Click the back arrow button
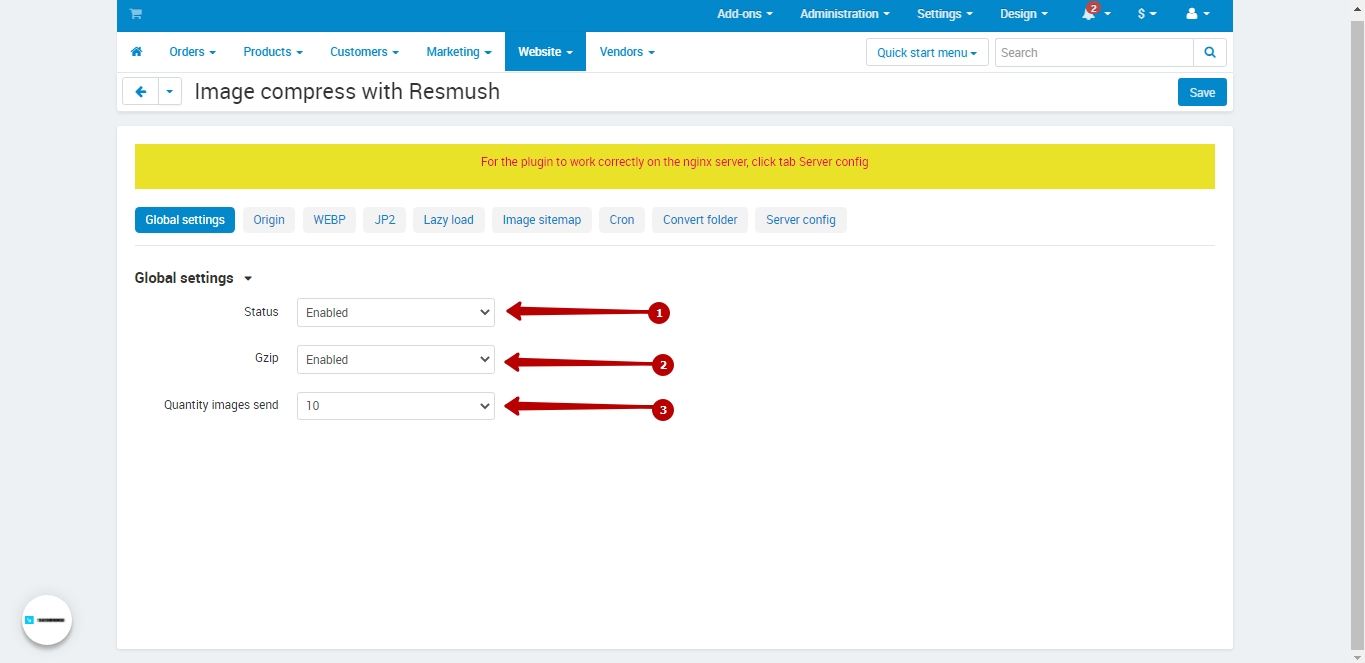The width and height of the screenshot is (1365, 663). coord(140,92)
